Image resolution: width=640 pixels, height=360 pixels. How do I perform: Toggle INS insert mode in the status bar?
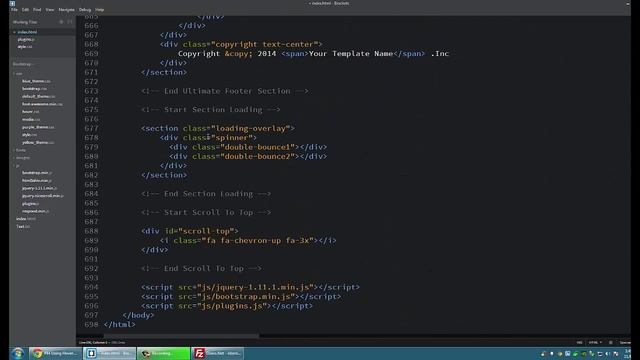click(x=579, y=342)
